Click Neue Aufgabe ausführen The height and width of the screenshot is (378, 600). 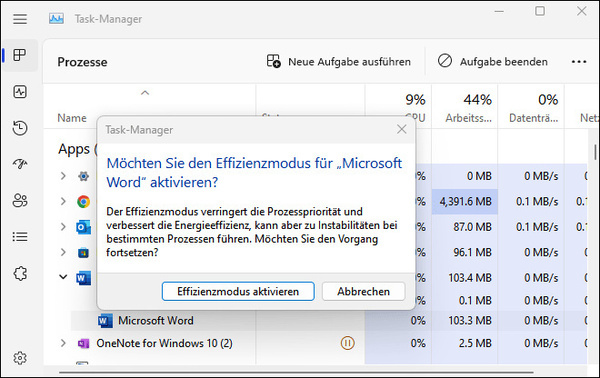tap(339, 62)
